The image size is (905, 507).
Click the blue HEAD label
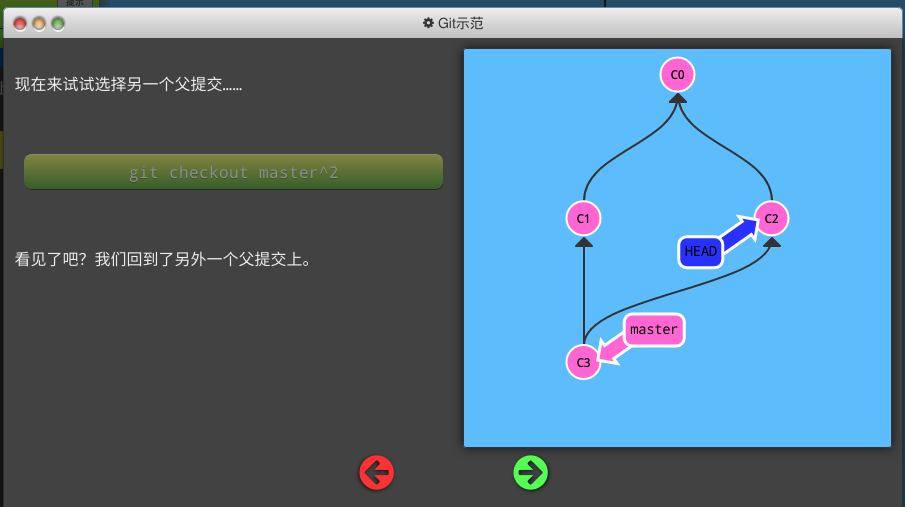pyautogui.click(x=700, y=251)
